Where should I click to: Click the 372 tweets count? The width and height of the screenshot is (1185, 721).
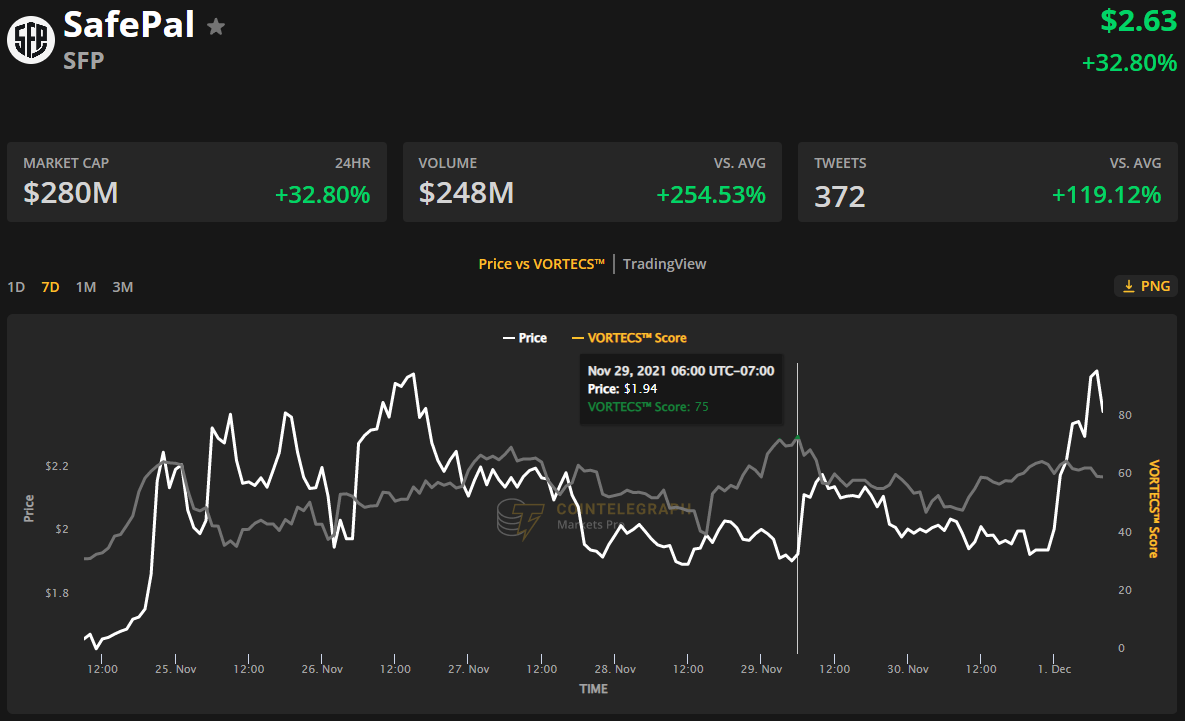pyautogui.click(x=839, y=196)
